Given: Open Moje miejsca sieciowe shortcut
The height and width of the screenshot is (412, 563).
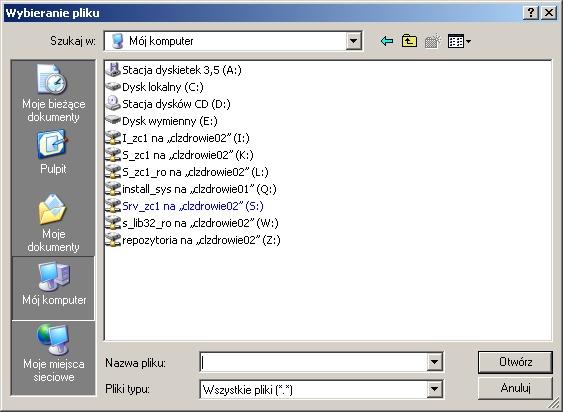Looking at the screenshot, I should 53,353.
